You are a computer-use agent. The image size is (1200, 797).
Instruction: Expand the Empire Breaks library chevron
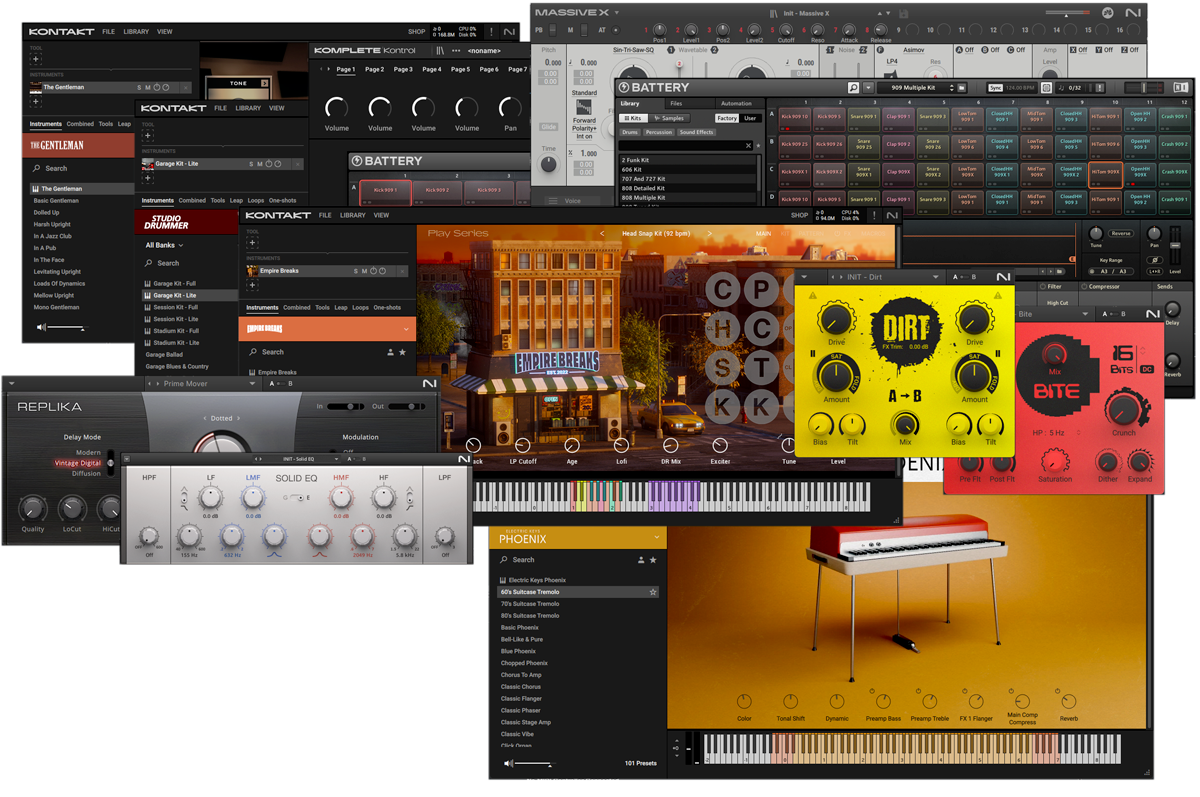[406, 329]
